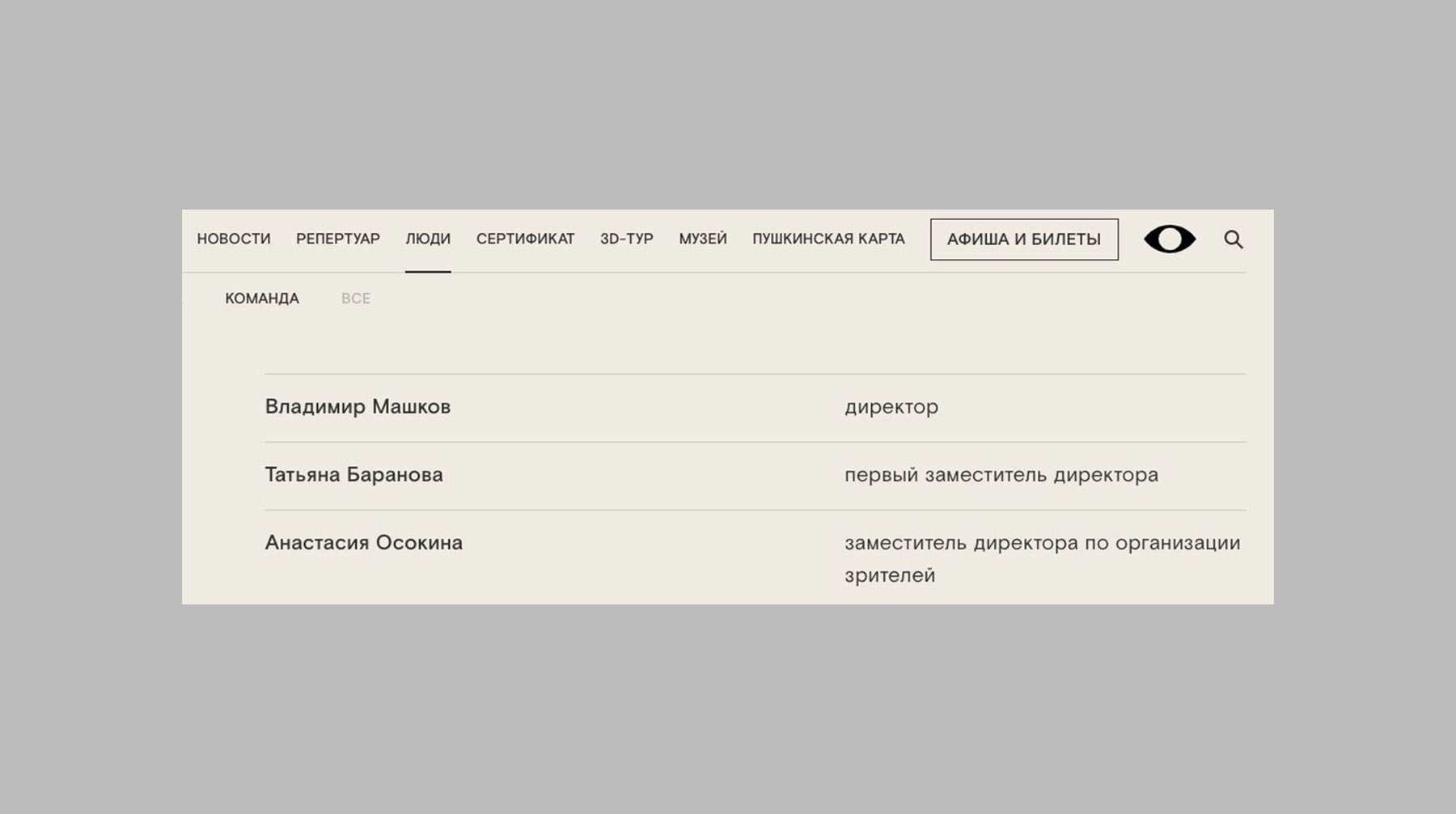Go to the Репертуар section
The width and height of the screenshot is (1456, 814).
point(338,240)
